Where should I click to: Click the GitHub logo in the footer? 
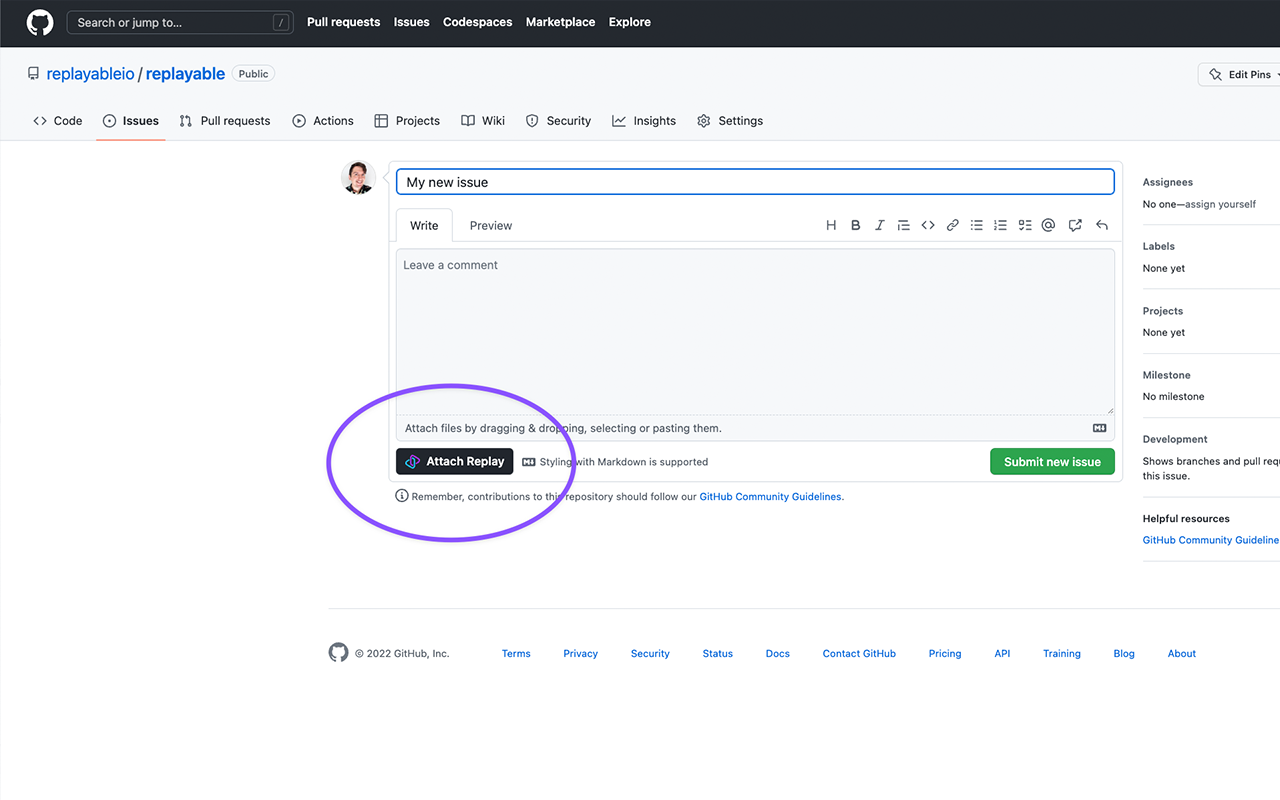[x=339, y=653]
